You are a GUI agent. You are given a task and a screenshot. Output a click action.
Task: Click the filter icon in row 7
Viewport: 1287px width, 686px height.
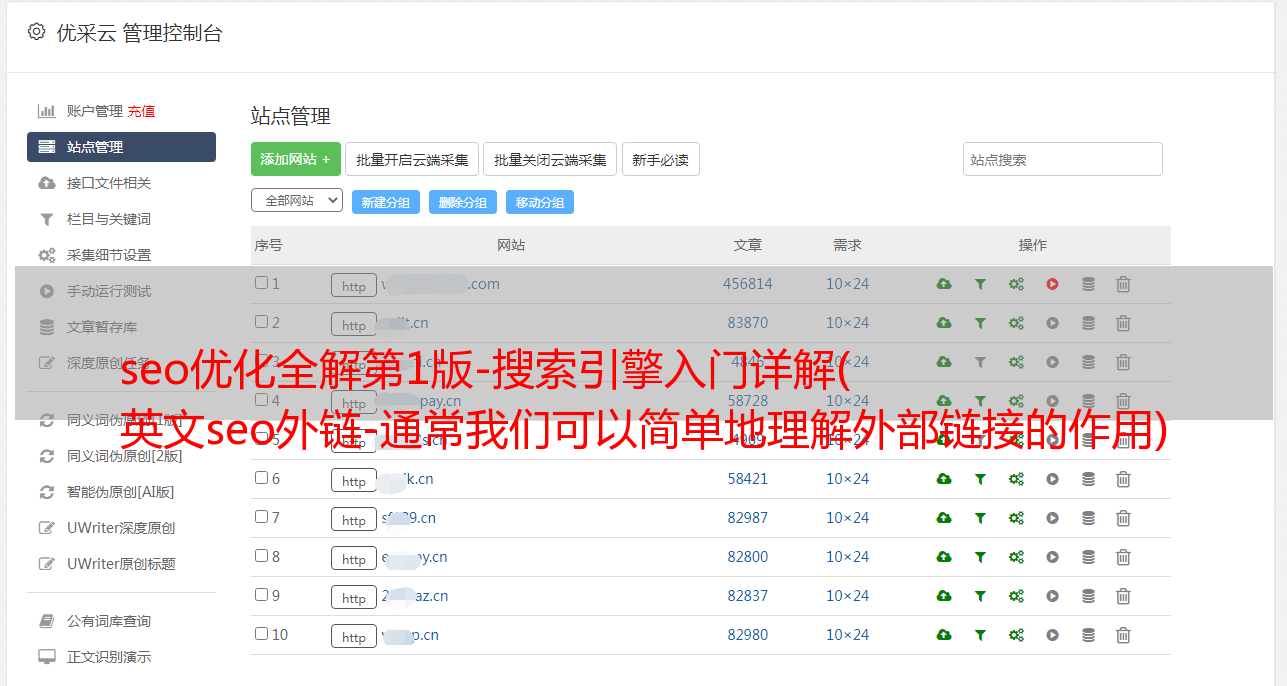click(x=980, y=518)
